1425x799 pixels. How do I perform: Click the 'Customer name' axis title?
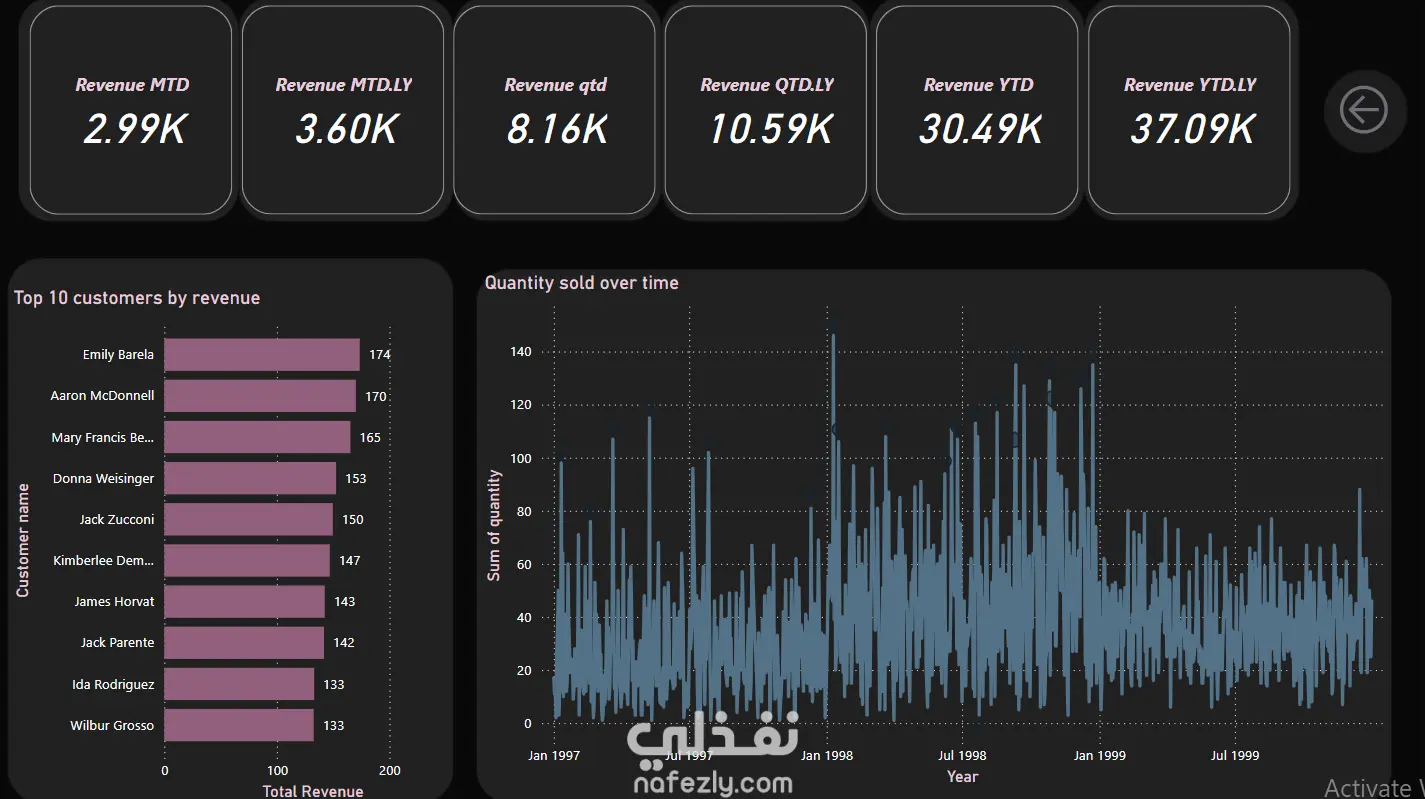pos(23,541)
